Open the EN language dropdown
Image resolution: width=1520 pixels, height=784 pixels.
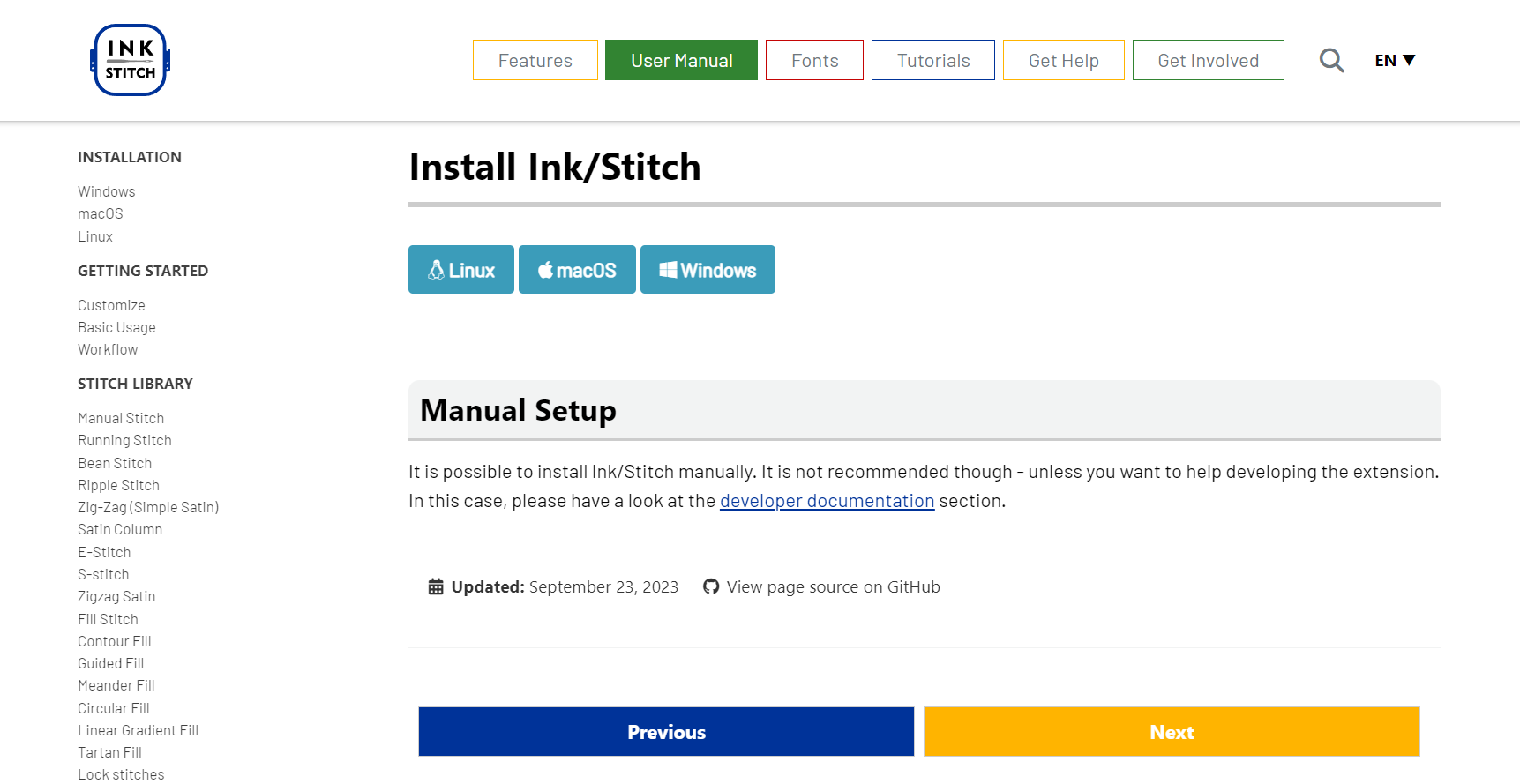[1395, 60]
